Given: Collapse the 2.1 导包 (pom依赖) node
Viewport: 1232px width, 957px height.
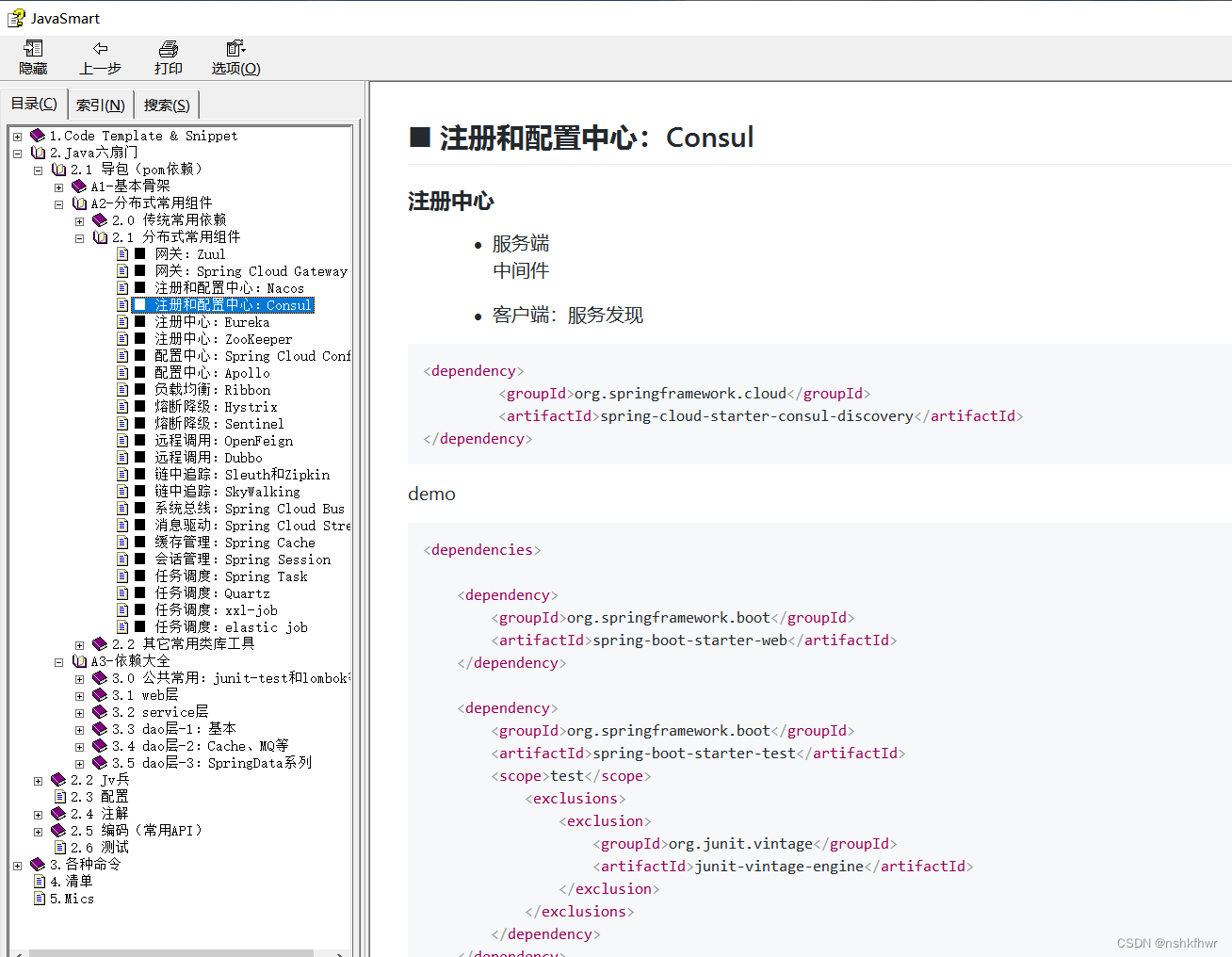Looking at the screenshot, I should tap(38, 170).
